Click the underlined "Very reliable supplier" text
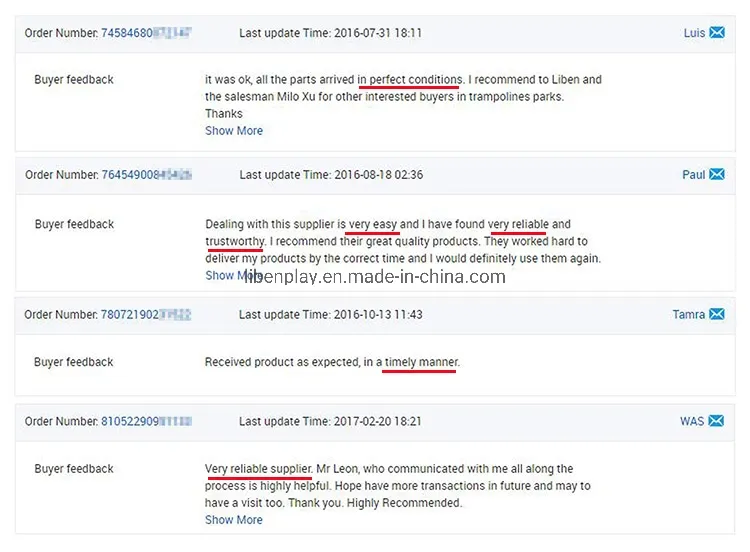Image resolution: width=750 pixels, height=552 pixels. [258, 469]
